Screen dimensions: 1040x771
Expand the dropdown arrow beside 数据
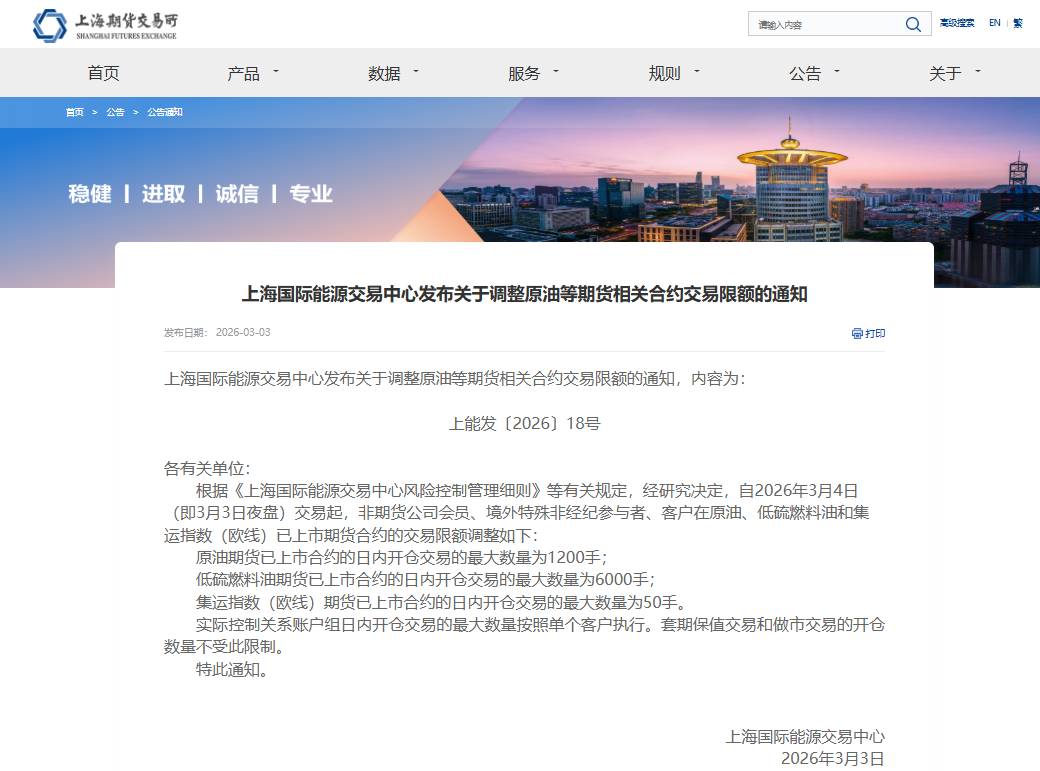coord(416,70)
